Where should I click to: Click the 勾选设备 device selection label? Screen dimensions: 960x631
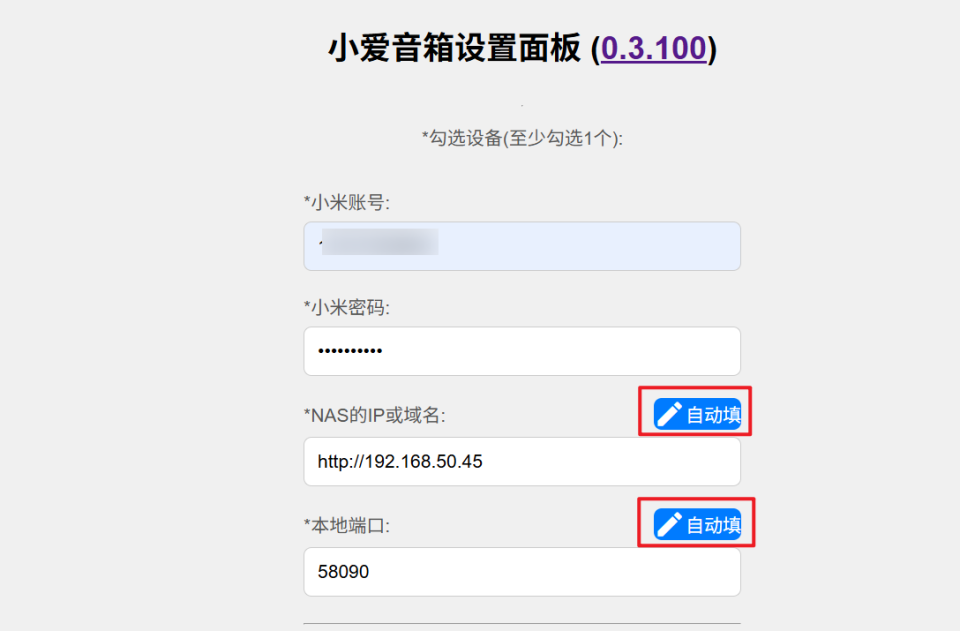521,139
